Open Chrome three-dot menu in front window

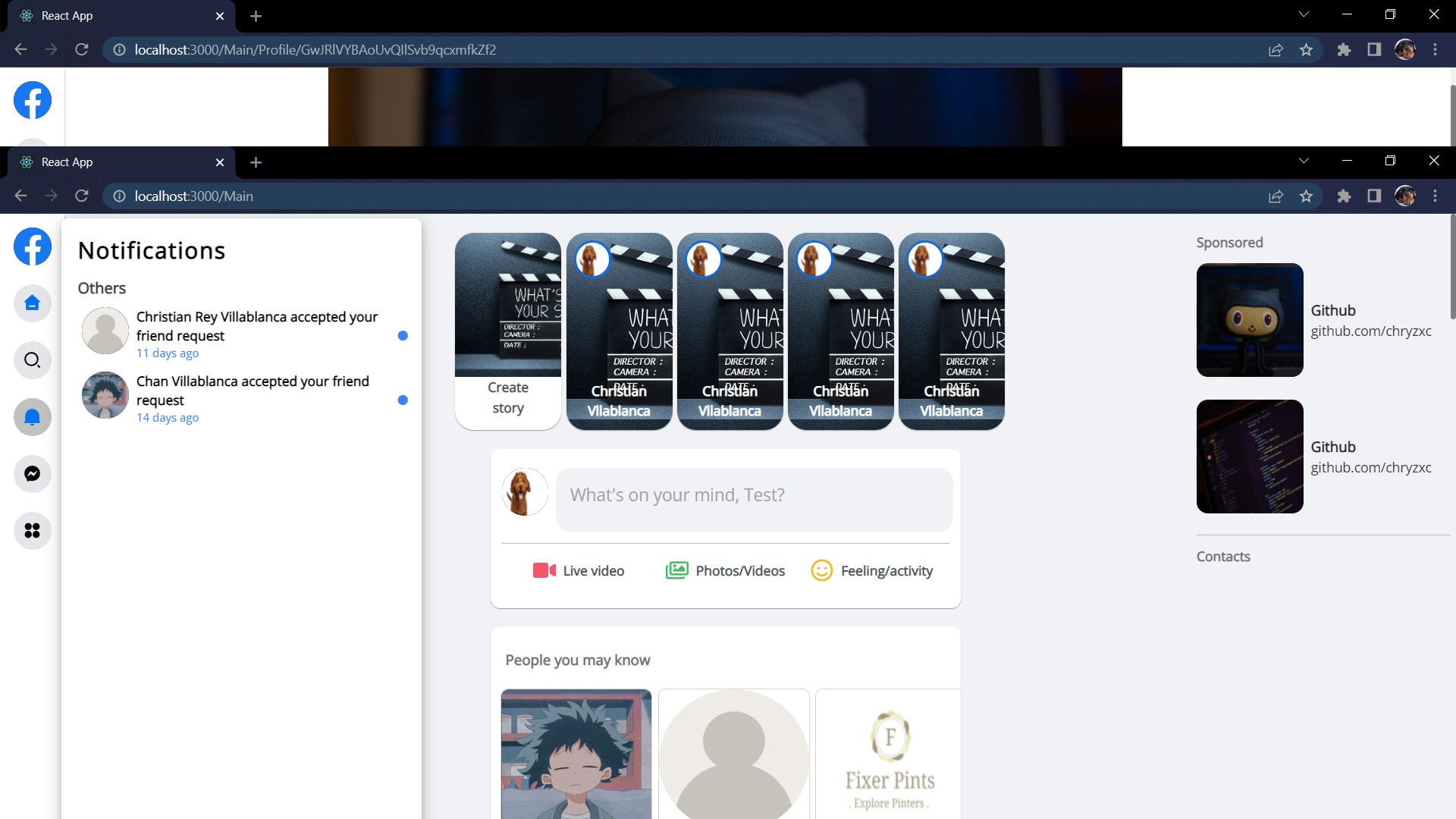1435,196
